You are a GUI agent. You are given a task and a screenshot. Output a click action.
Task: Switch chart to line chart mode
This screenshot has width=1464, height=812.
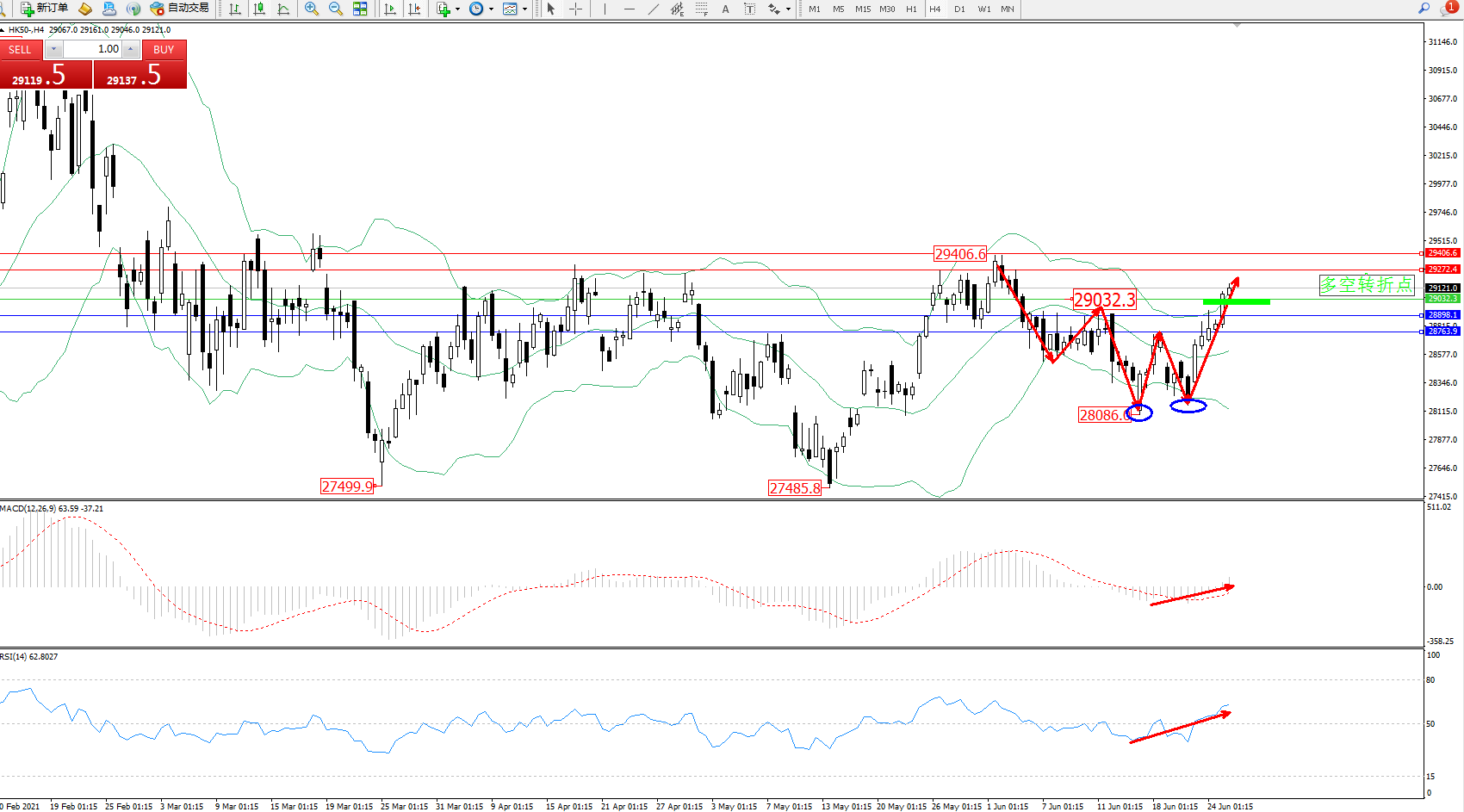(283, 9)
